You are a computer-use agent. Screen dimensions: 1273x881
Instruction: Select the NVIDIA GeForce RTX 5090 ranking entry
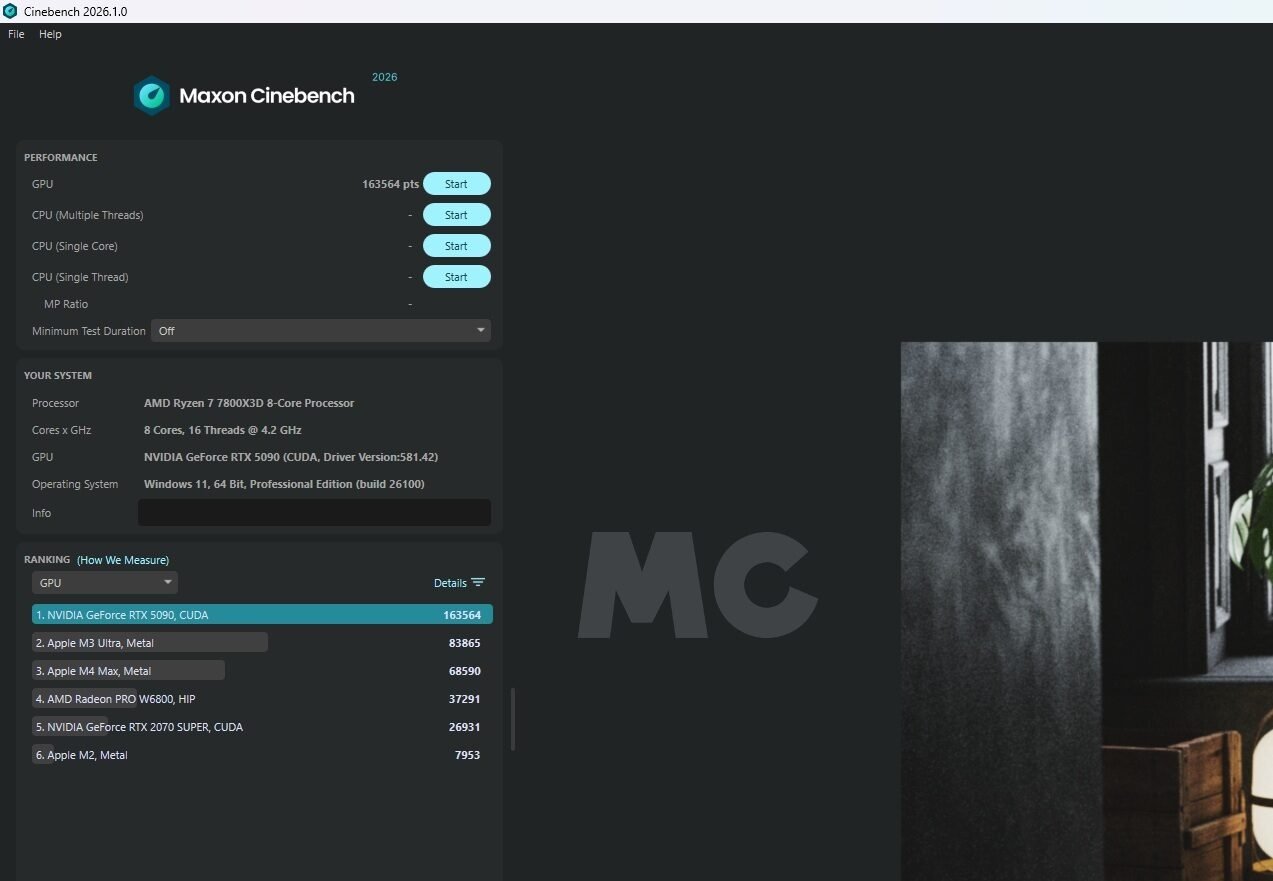(x=260, y=614)
